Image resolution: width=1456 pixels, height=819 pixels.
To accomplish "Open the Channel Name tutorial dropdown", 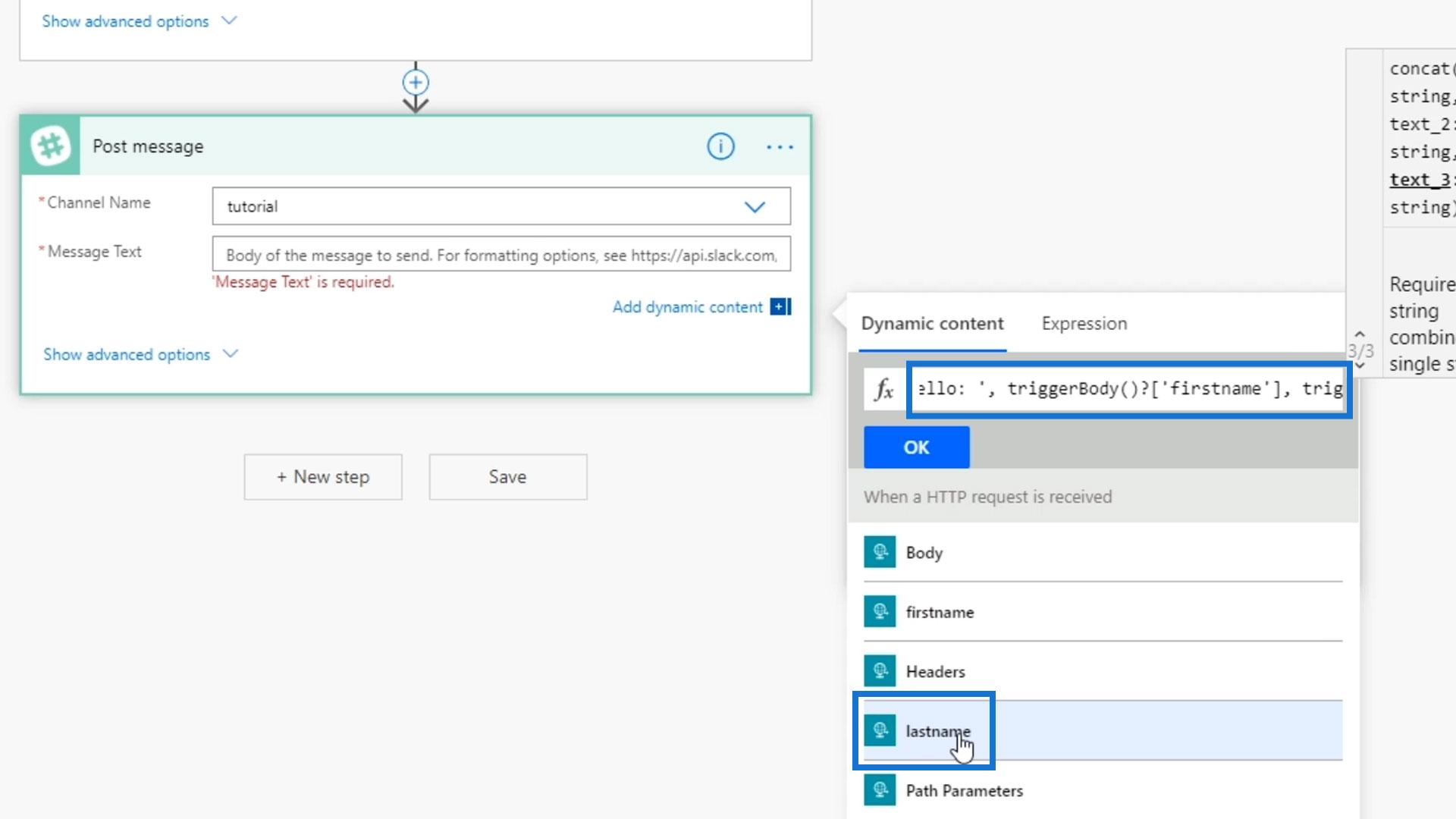I will [754, 206].
